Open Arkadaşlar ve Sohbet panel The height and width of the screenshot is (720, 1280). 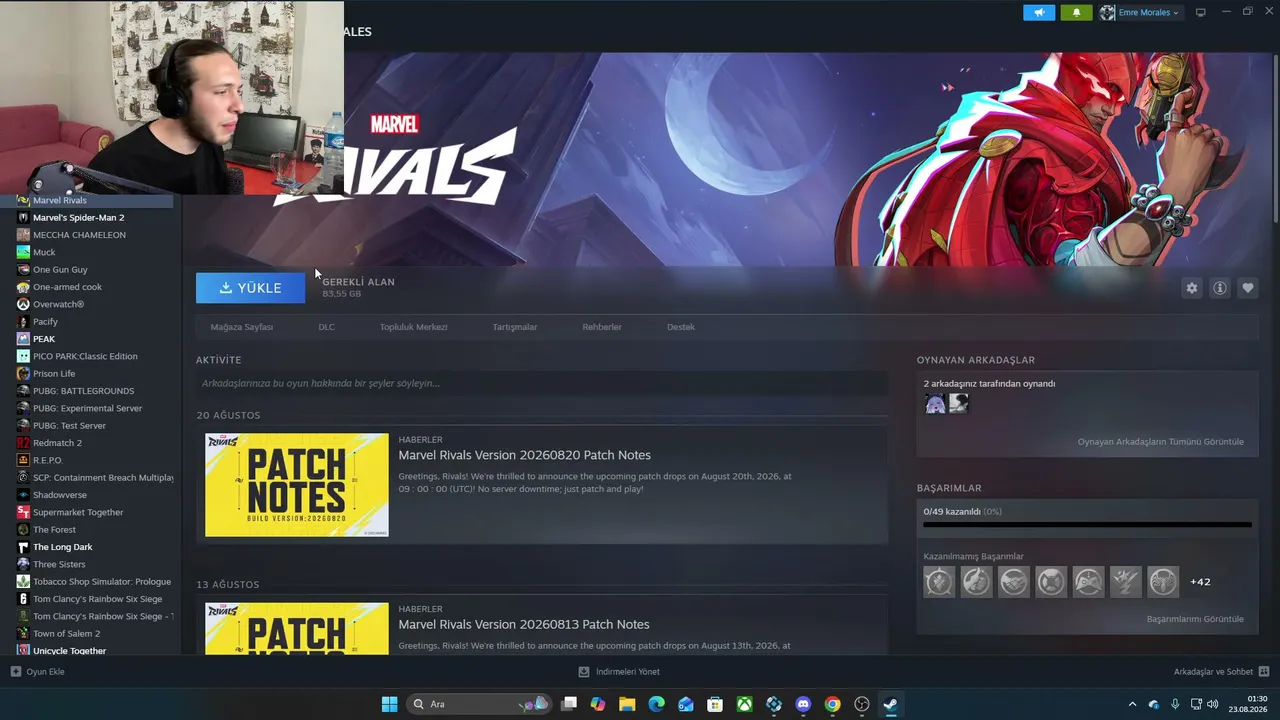tap(1213, 672)
